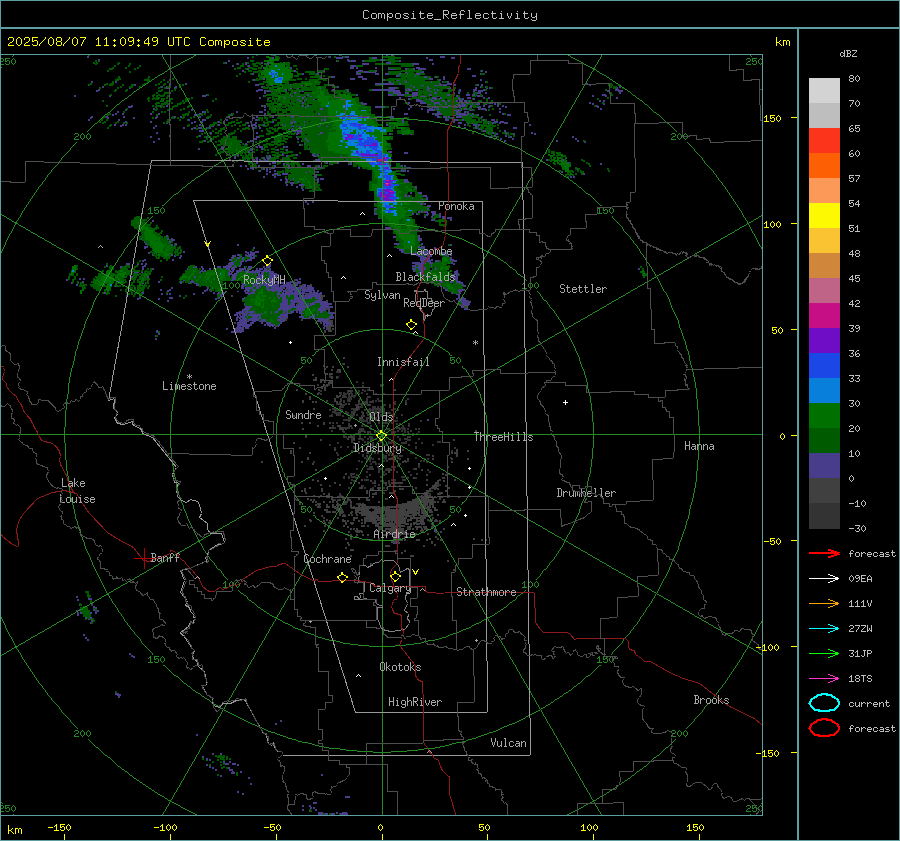
Task: Select the magenta 39 dBZ color swatch
Action: pos(824,315)
